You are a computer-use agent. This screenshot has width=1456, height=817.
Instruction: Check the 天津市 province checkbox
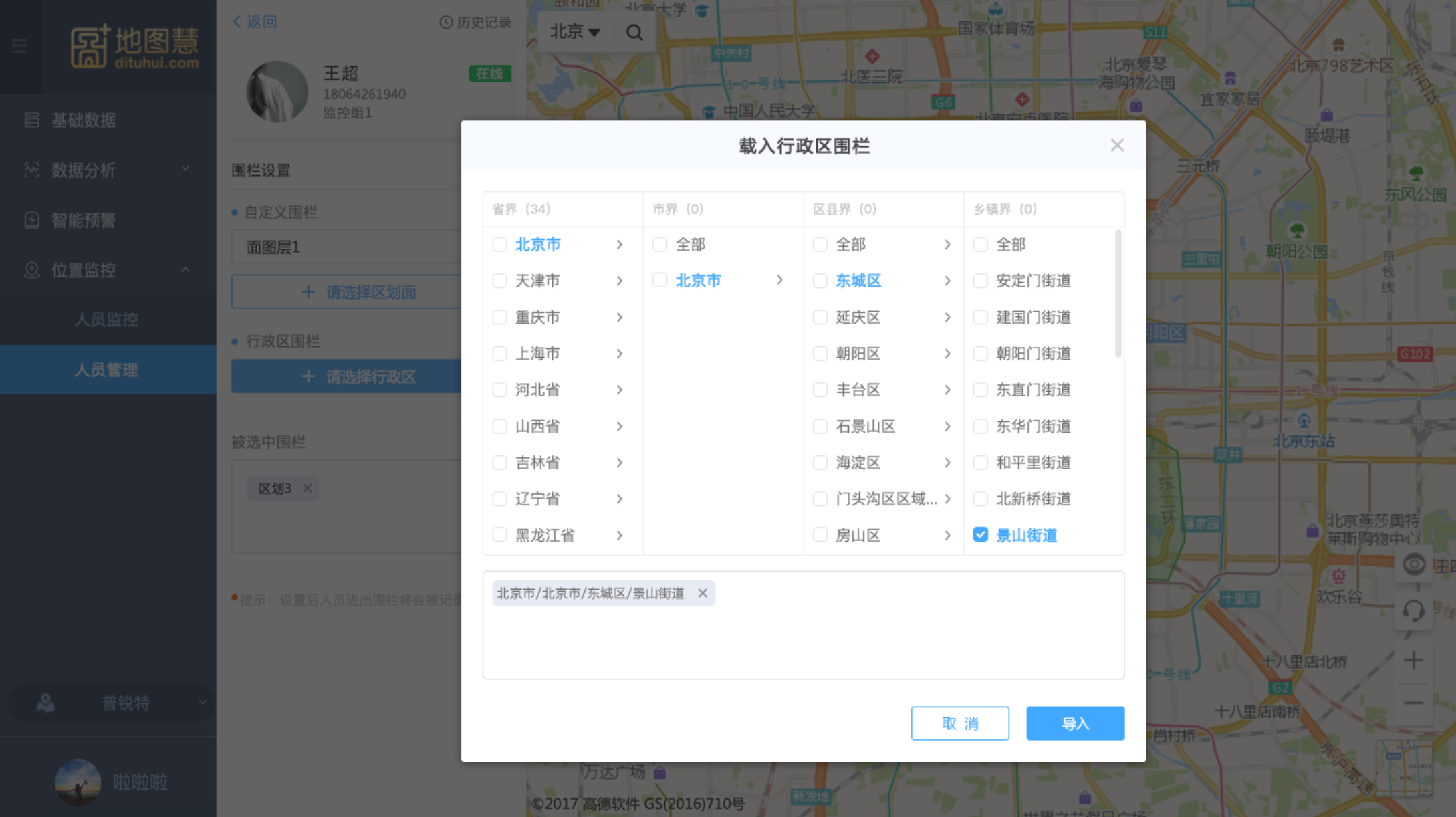tap(499, 281)
